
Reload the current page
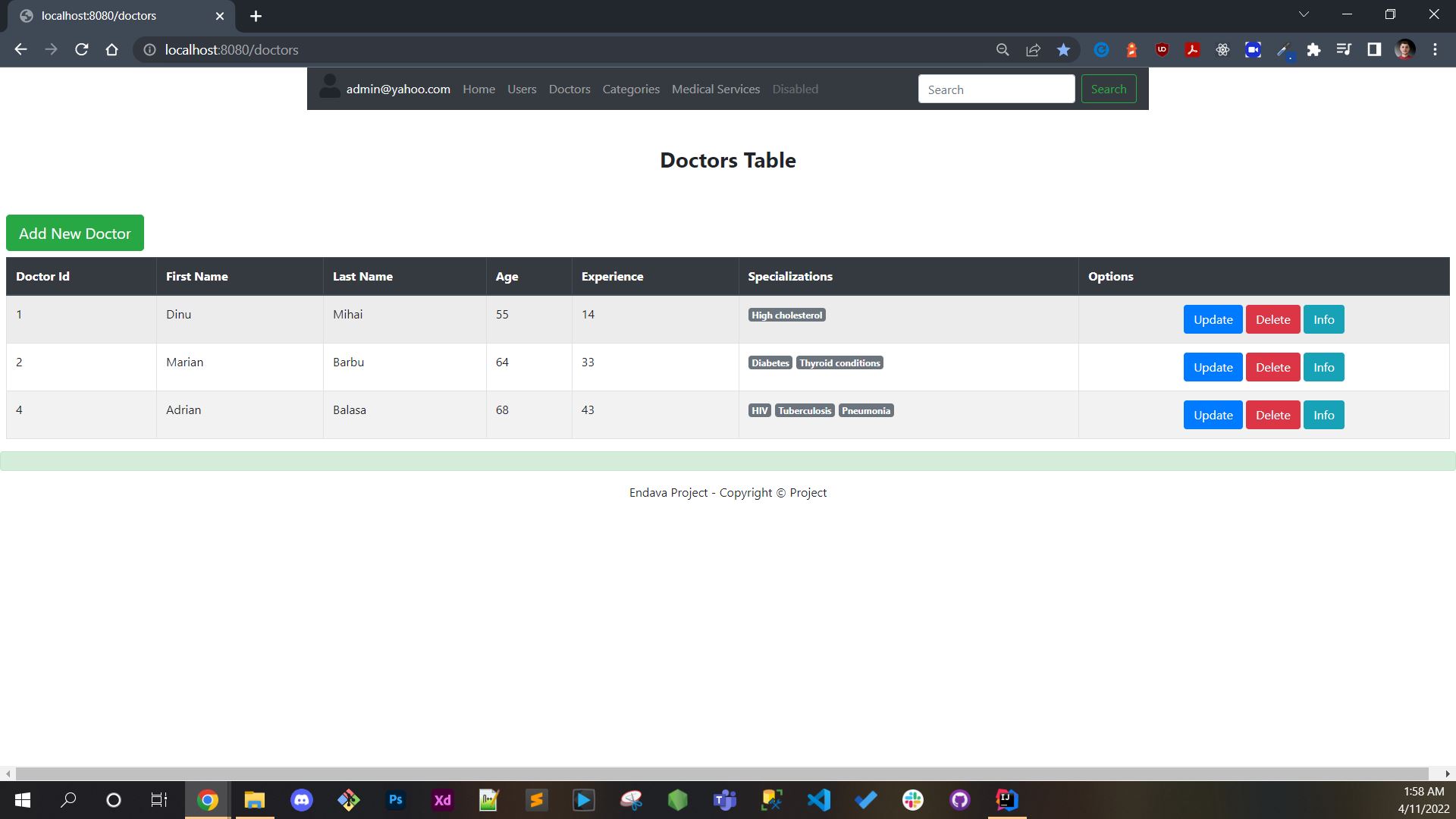(81, 49)
